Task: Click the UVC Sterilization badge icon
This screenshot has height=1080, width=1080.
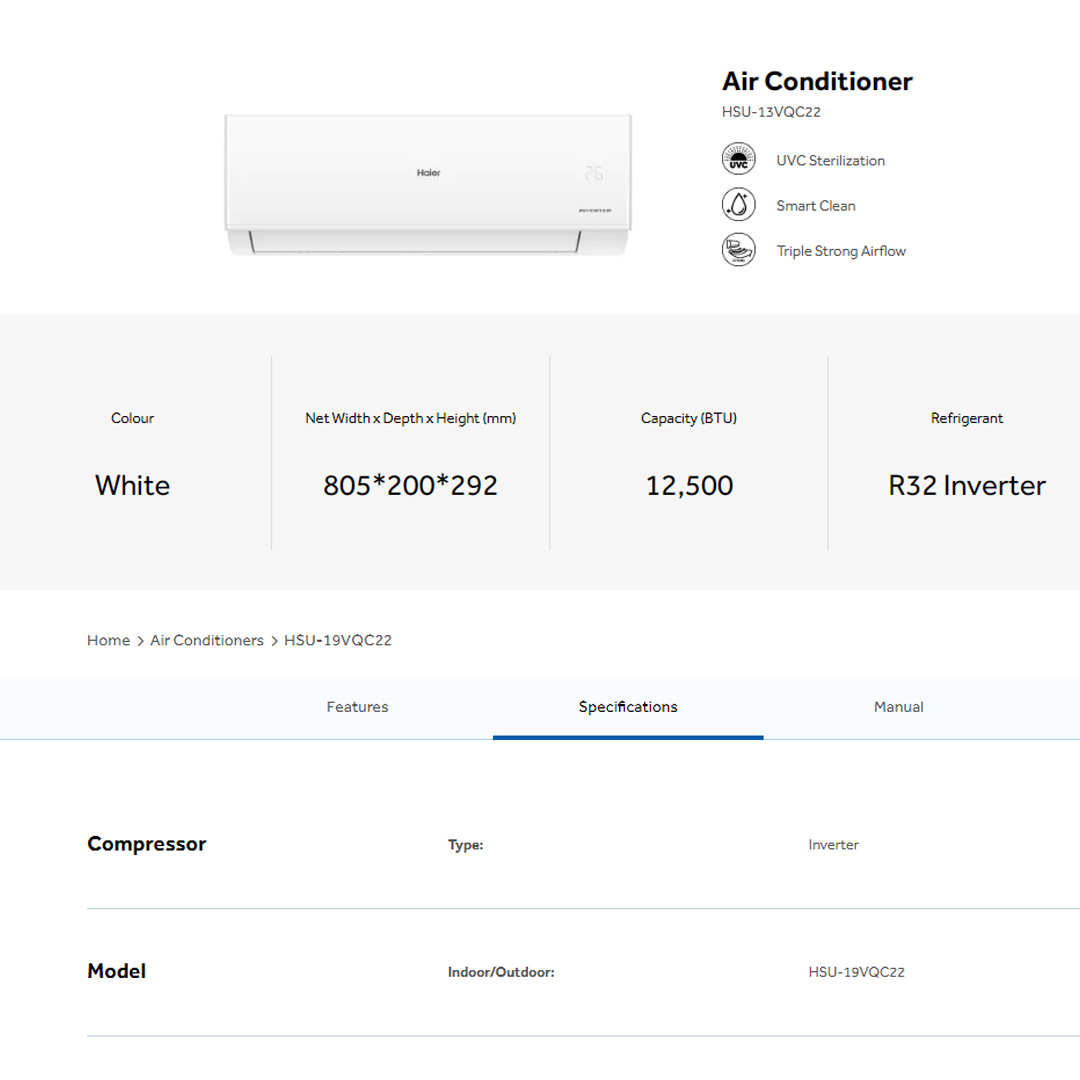Action: coord(739,158)
